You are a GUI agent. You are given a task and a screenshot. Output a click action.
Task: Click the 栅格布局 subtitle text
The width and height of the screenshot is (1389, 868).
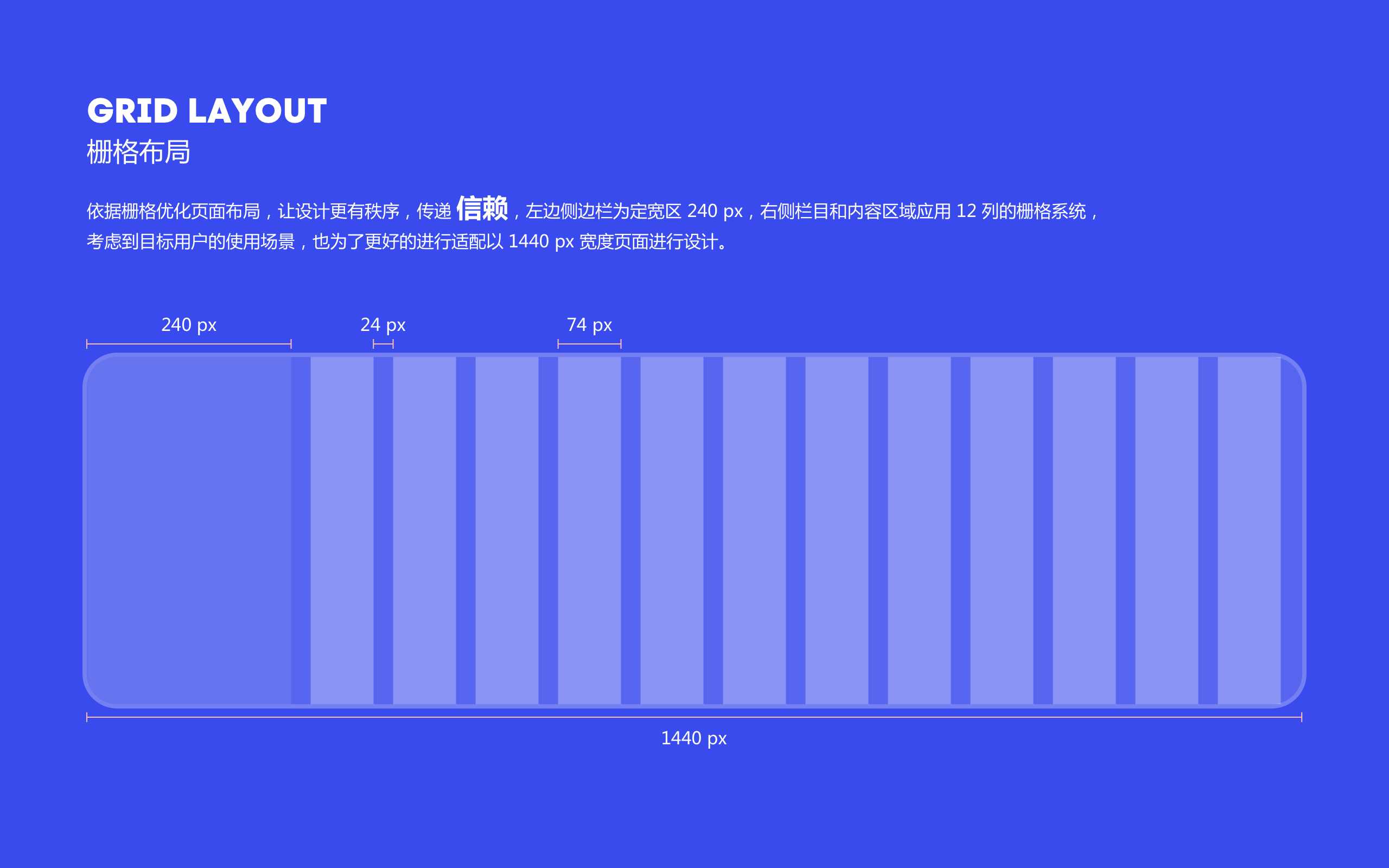point(138,152)
